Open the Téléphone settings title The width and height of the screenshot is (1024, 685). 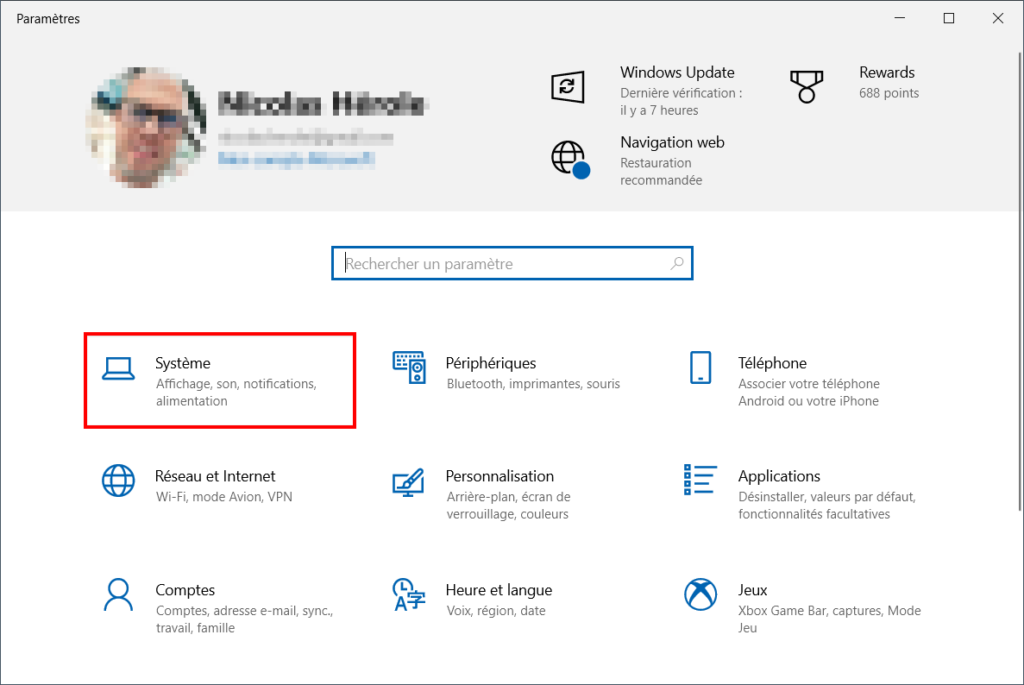pos(772,363)
